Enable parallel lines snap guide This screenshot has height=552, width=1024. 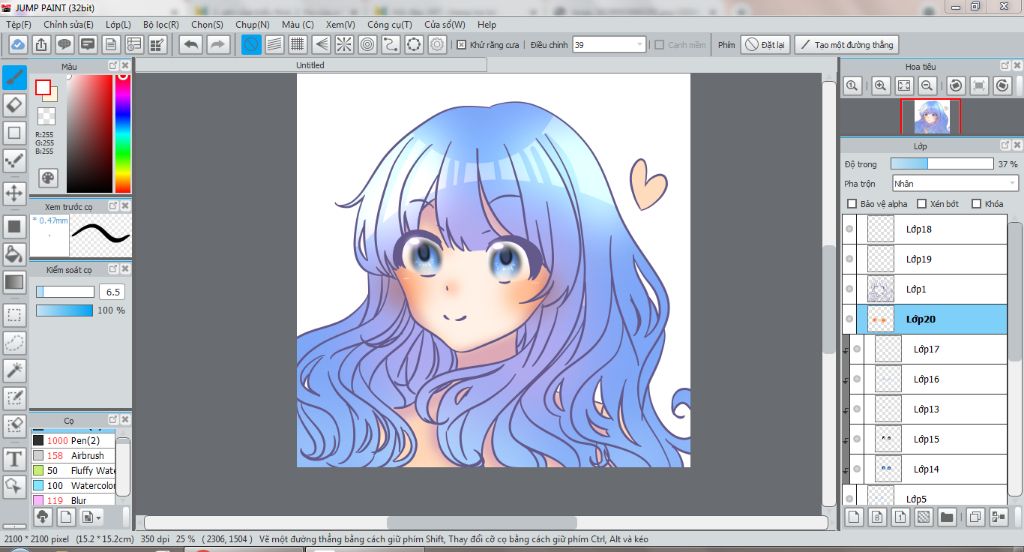point(274,44)
